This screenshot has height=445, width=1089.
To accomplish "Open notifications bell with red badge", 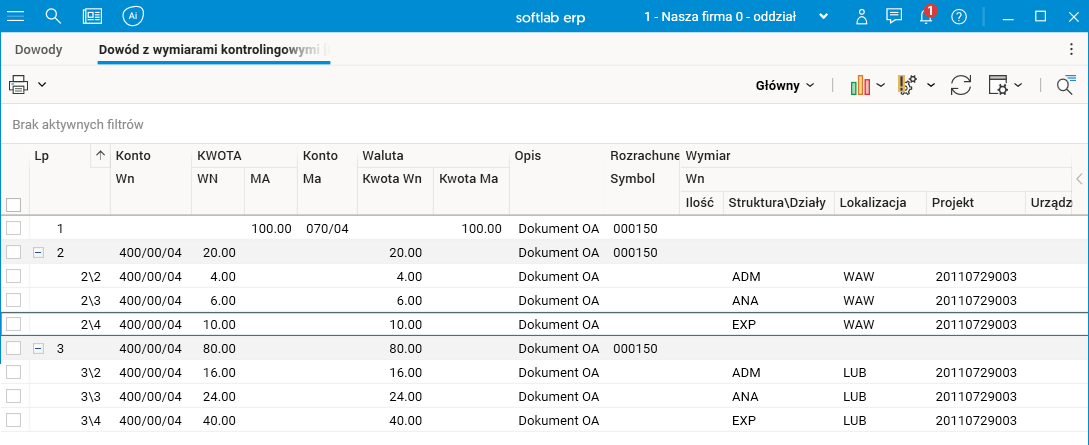I will coord(927,16).
